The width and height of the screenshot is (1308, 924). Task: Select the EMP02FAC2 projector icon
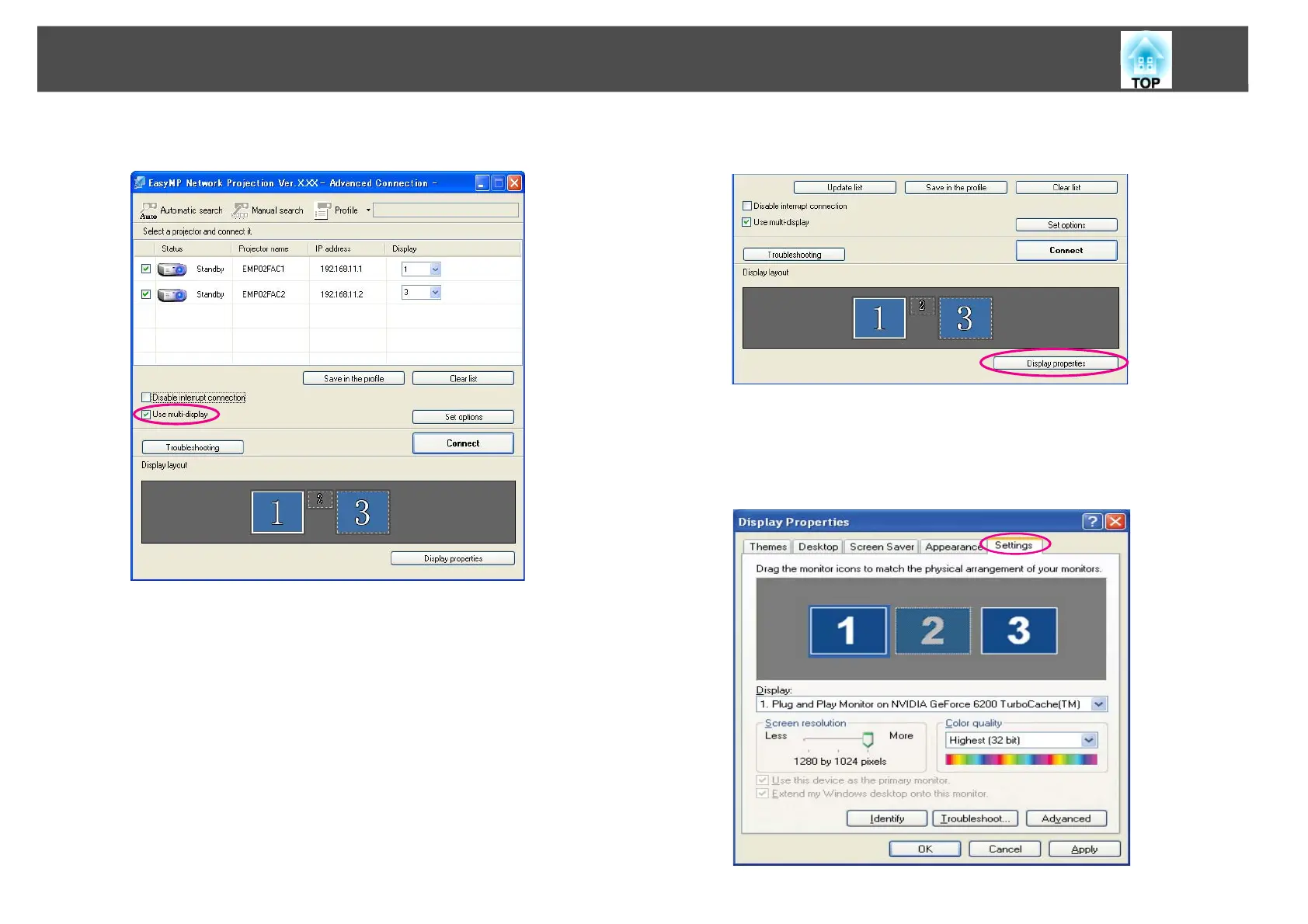coord(172,295)
